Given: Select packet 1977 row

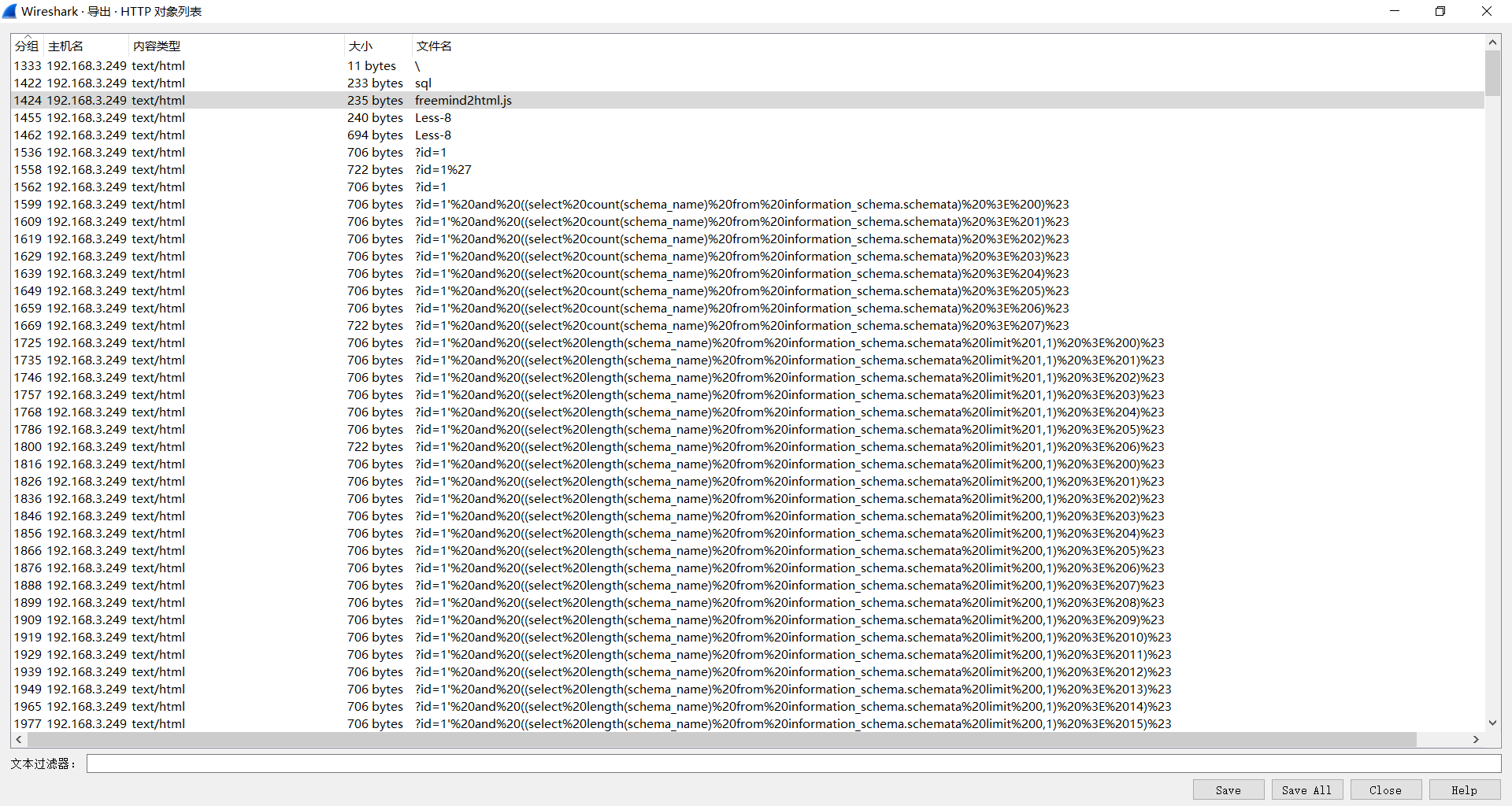Looking at the screenshot, I should tap(747, 723).
